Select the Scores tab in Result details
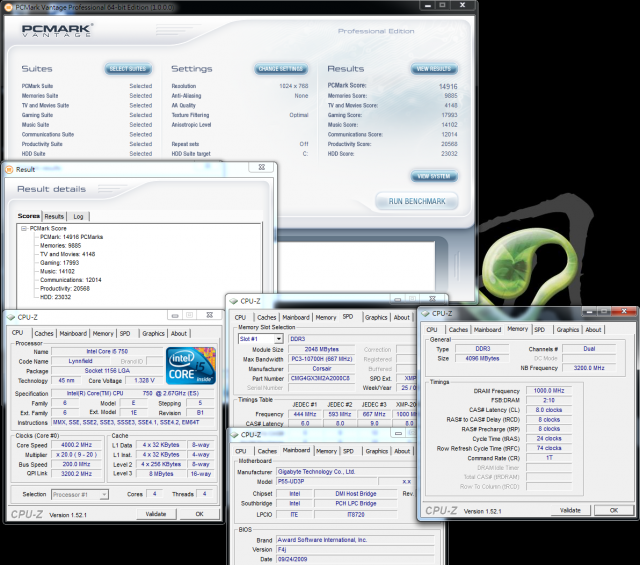640x565 pixels. point(29,216)
